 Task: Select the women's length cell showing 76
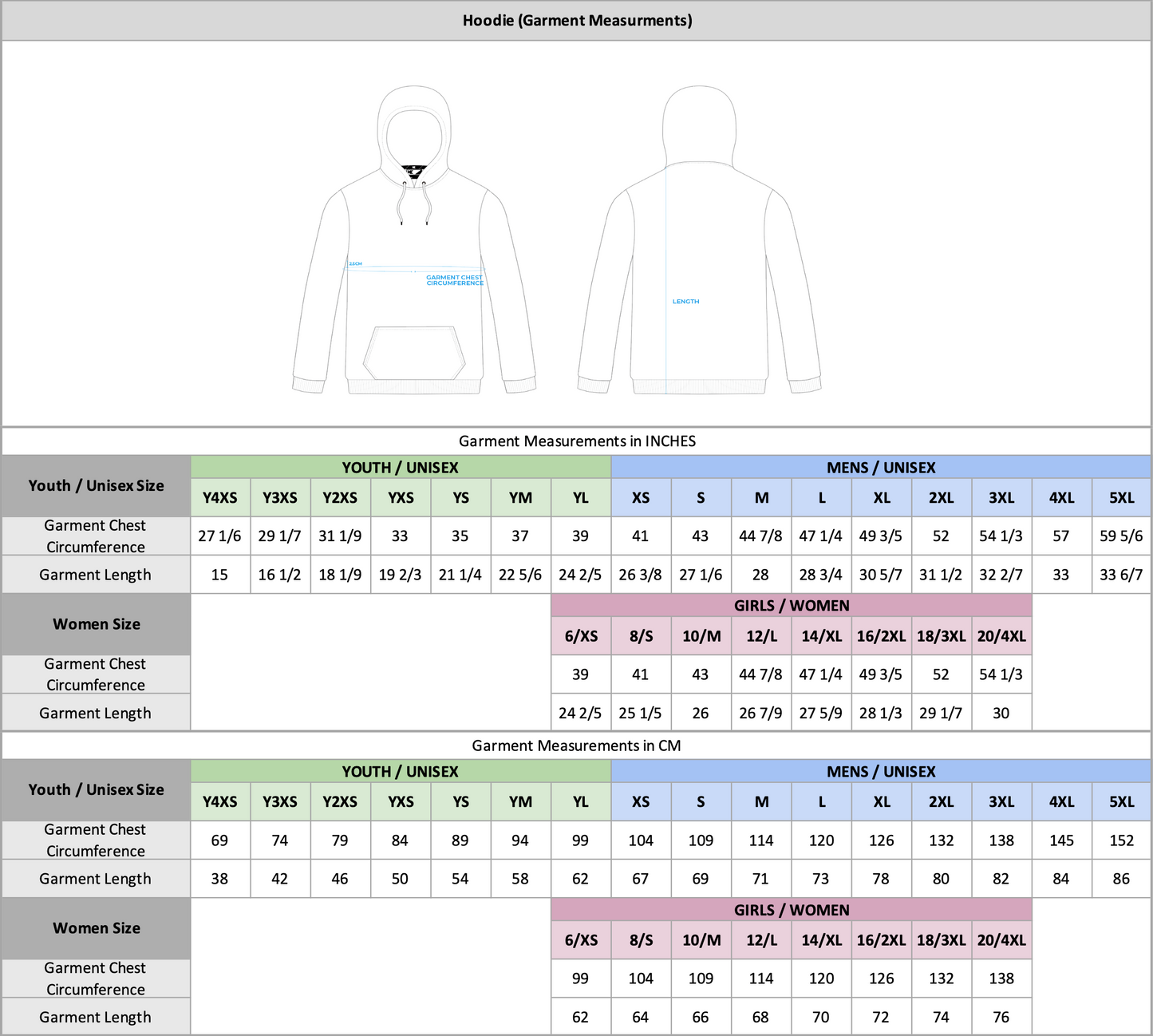(1001, 1017)
